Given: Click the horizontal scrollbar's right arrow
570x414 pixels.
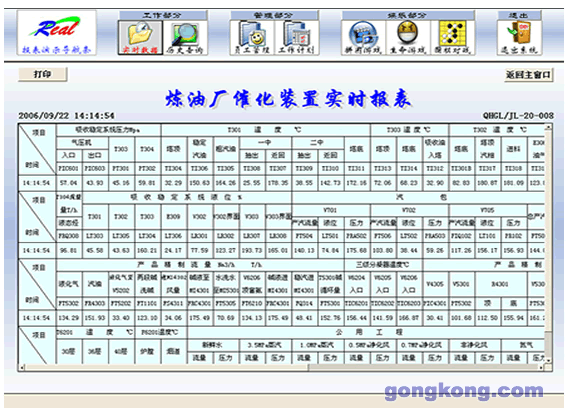Looking at the screenshot, I should (541, 367).
